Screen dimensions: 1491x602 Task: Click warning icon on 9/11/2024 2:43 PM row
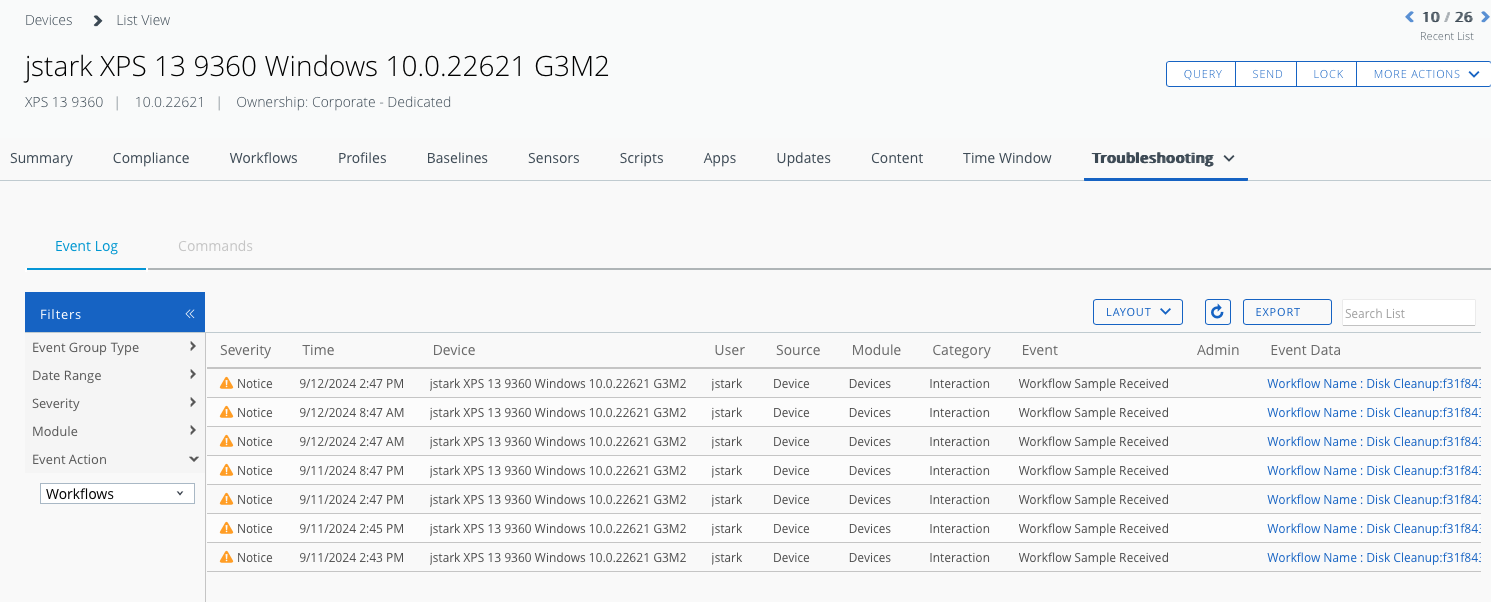pos(226,558)
